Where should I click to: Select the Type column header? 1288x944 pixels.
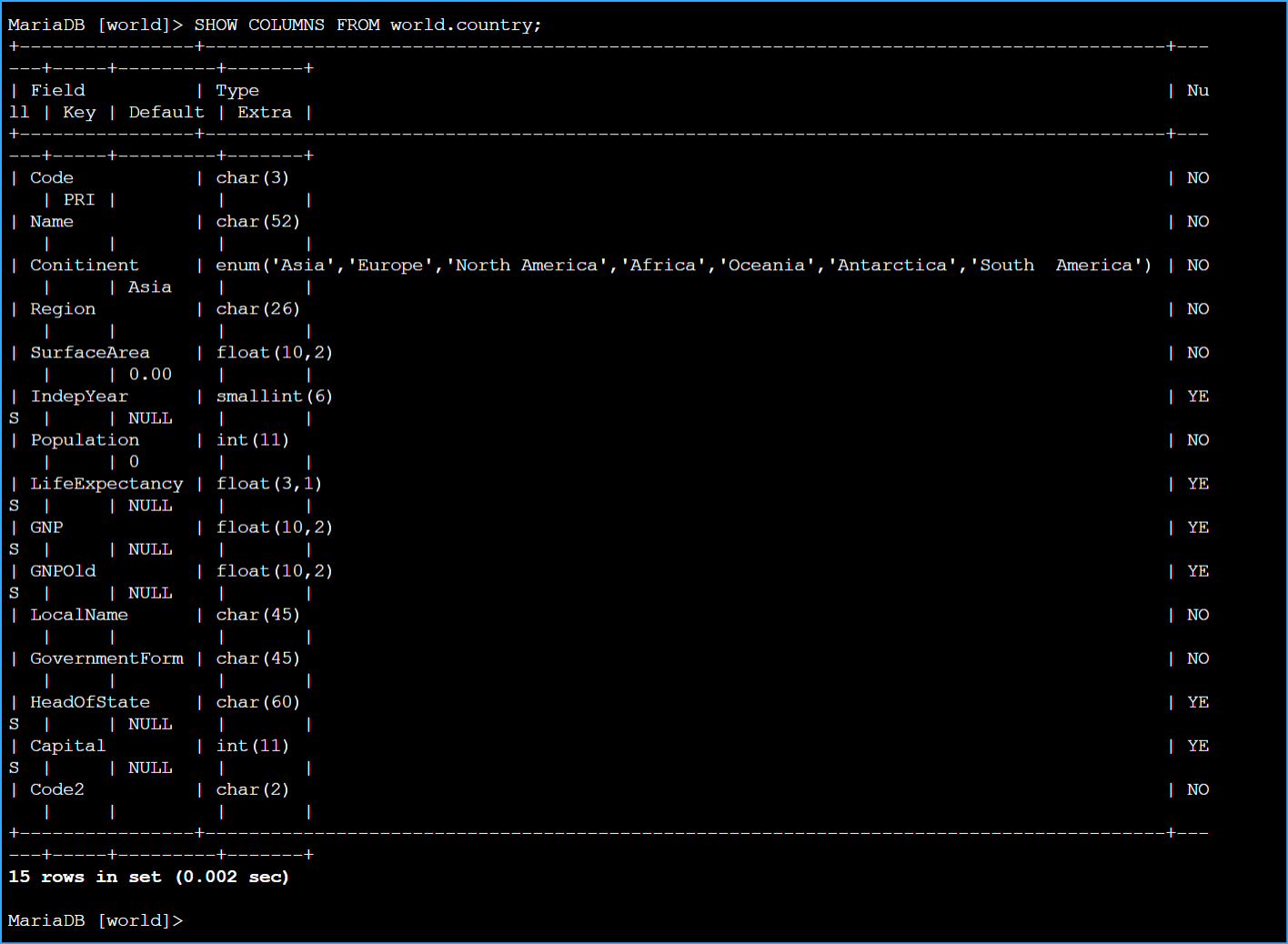point(237,90)
